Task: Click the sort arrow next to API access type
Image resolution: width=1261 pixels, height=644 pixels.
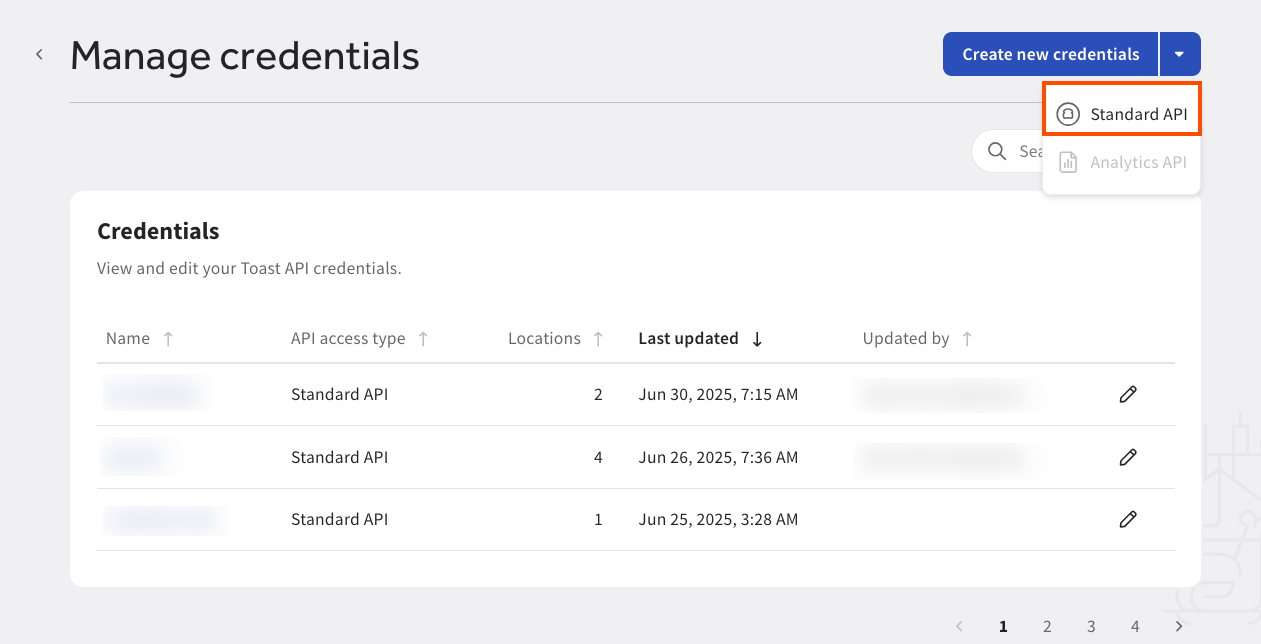Action: (x=423, y=339)
